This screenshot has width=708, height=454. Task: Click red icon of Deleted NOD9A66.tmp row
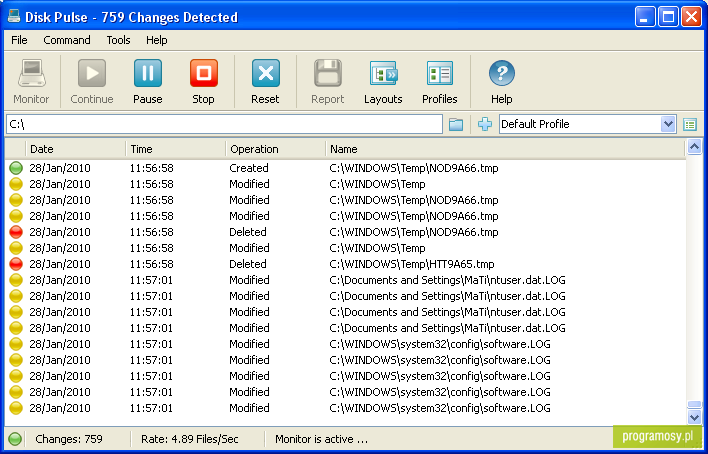(16, 232)
